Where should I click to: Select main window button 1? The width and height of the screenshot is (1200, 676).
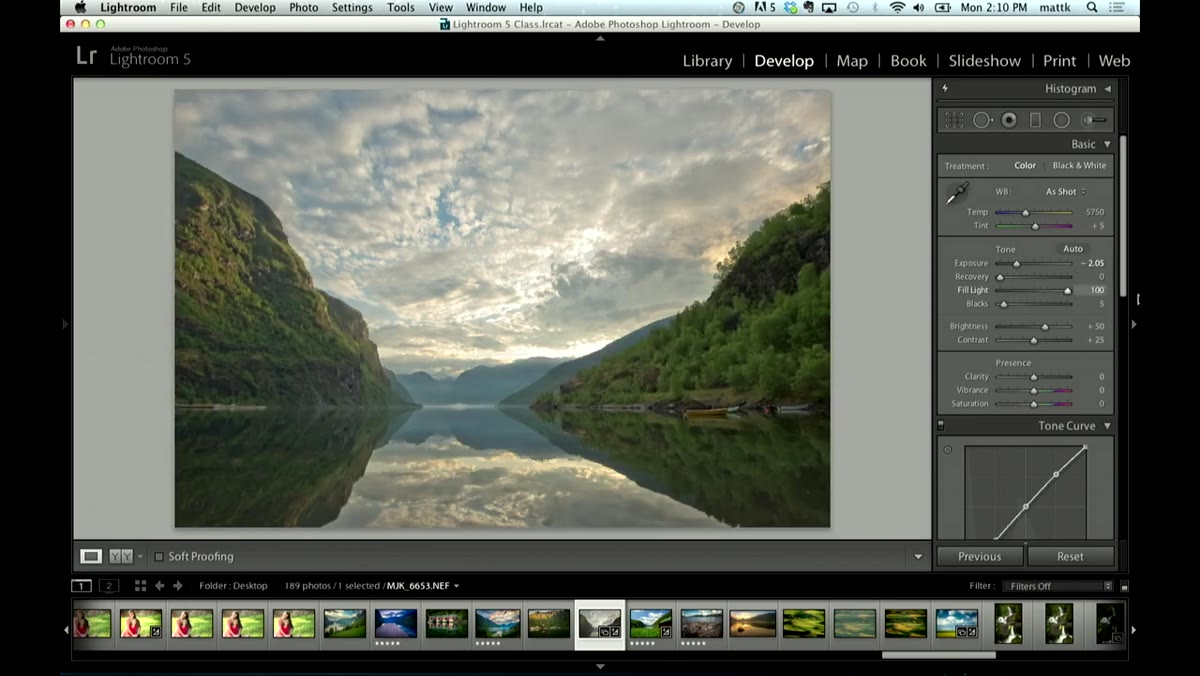(81, 586)
